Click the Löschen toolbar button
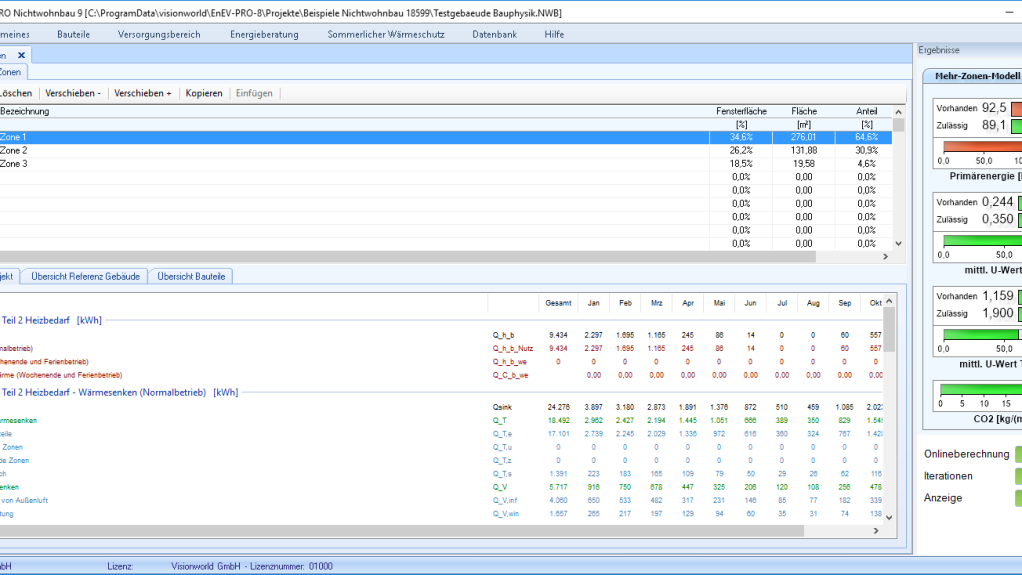The width and height of the screenshot is (1022, 575). point(16,93)
